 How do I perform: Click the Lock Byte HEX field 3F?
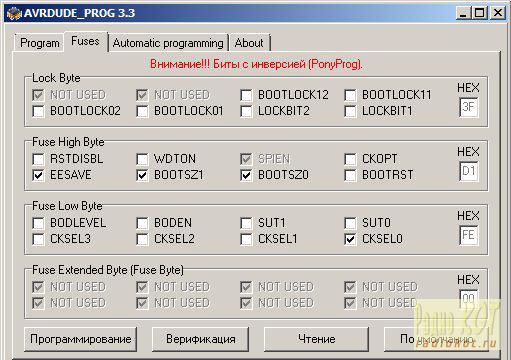coord(468,107)
